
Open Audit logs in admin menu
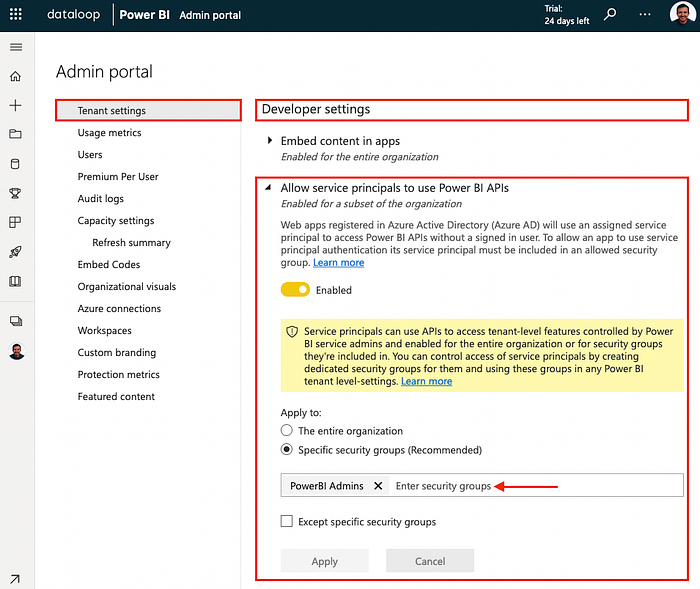tap(100, 199)
